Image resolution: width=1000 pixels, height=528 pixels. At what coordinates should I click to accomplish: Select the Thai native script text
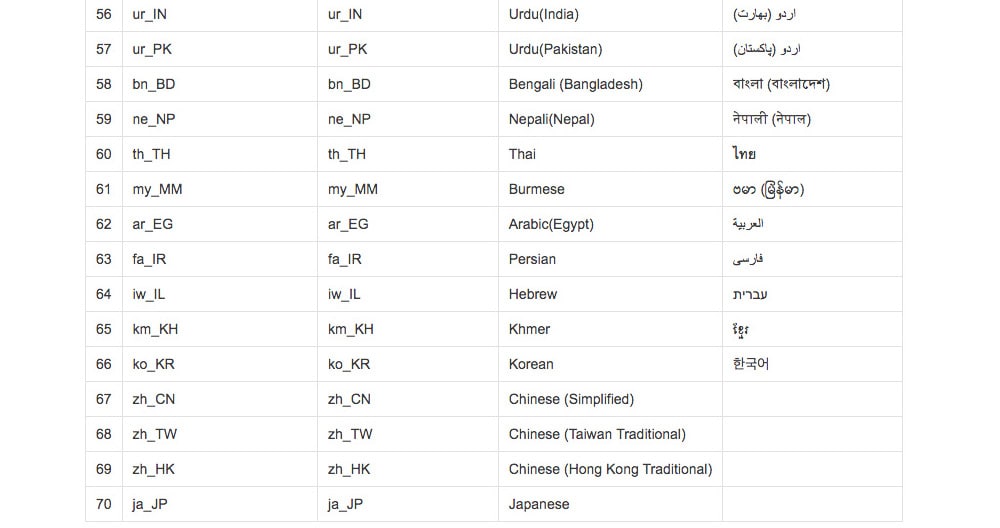[744, 154]
